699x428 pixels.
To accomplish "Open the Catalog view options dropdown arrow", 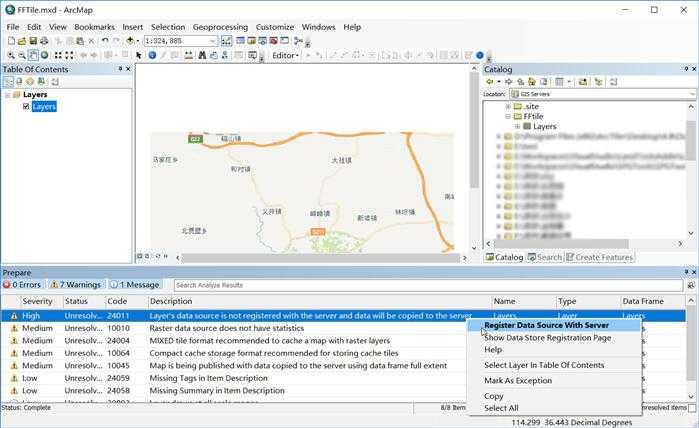I will tap(569, 82).
